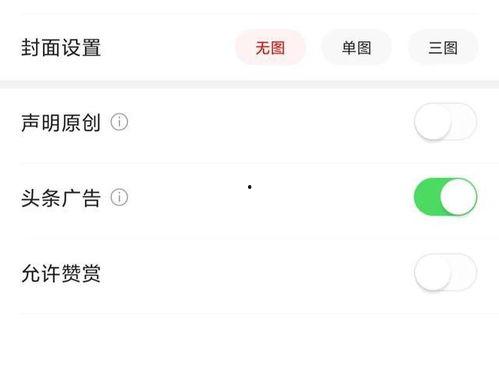Click the empty right half of 允许赞赏 switch
The image size is (499, 383).
click(x=464, y=273)
